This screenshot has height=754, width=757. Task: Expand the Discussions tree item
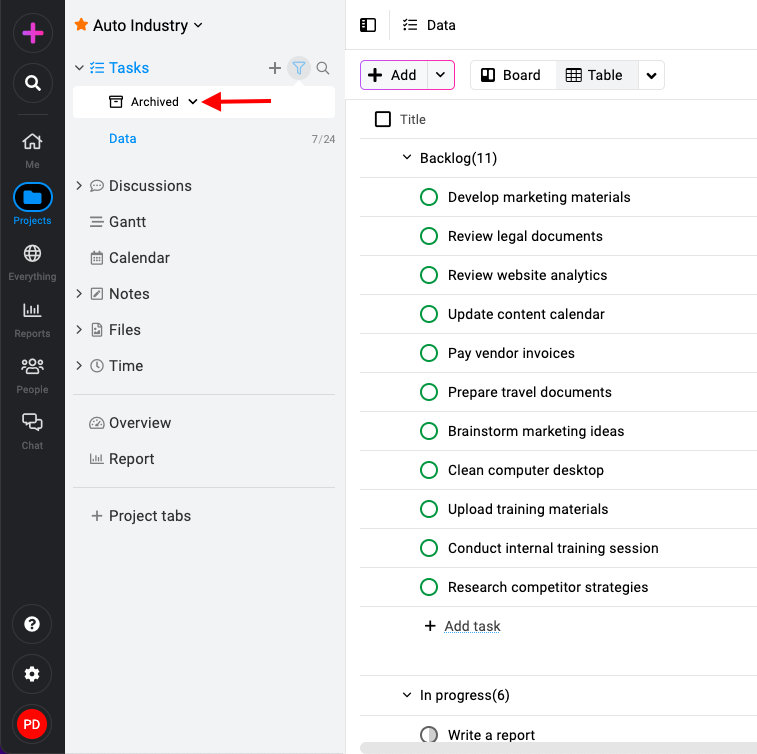click(x=79, y=186)
